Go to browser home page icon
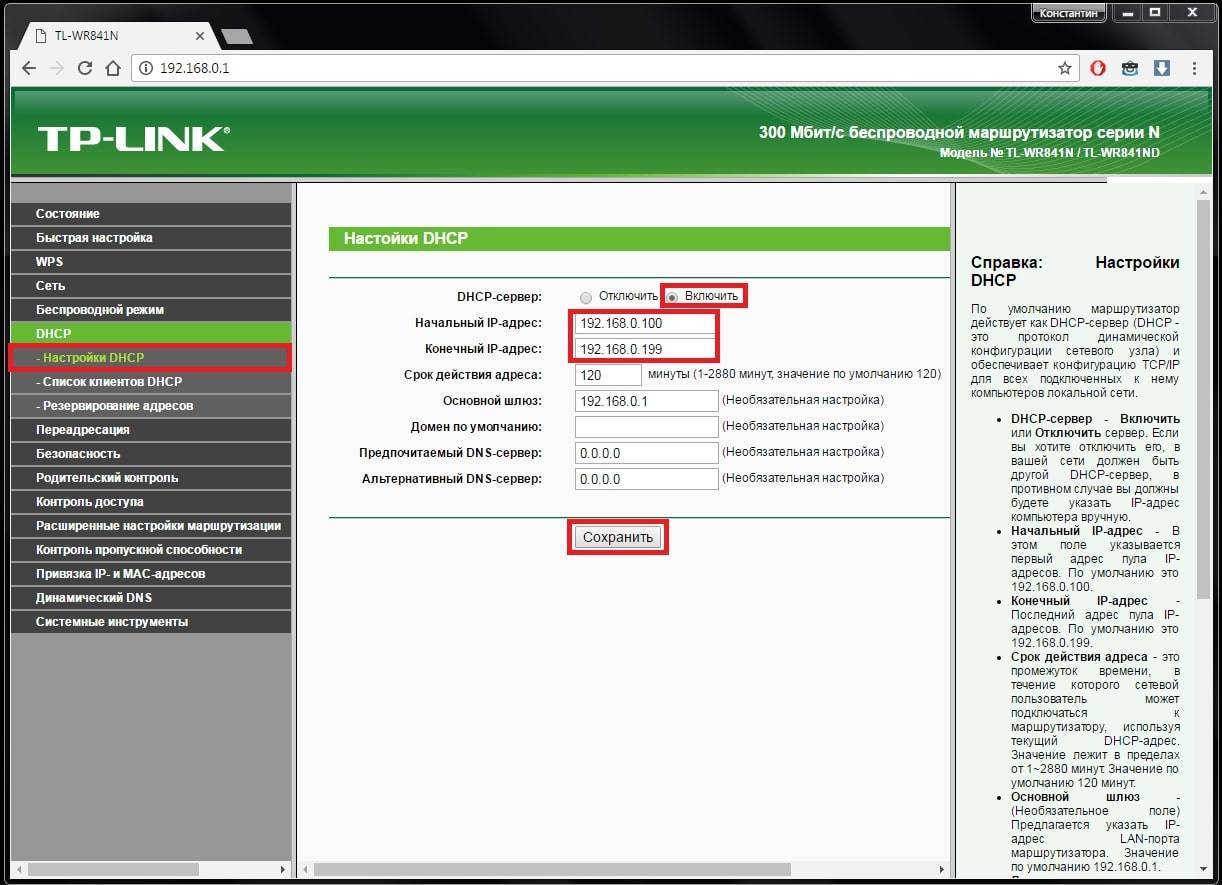 [113, 68]
